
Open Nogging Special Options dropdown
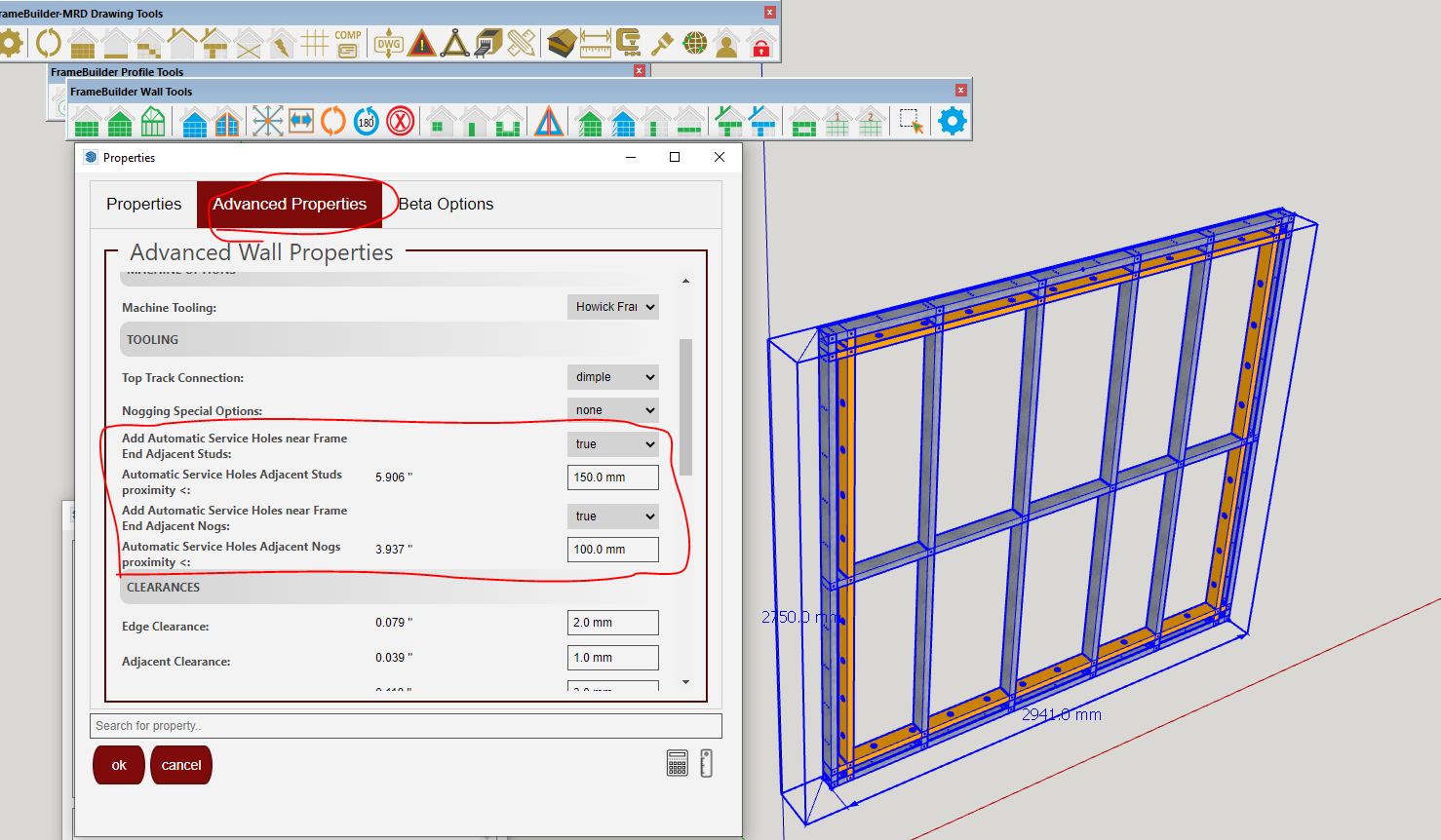(612, 410)
